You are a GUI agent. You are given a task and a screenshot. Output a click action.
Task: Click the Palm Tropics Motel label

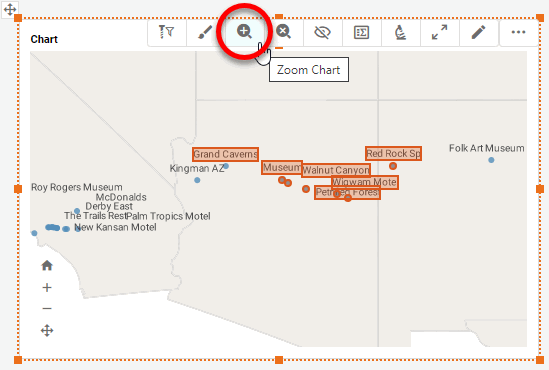(168, 216)
